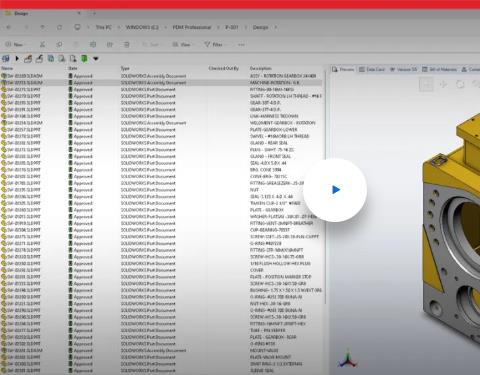Click P-001 in the breadcrumb path
This screenshot has width=480, height=375.
232,27
